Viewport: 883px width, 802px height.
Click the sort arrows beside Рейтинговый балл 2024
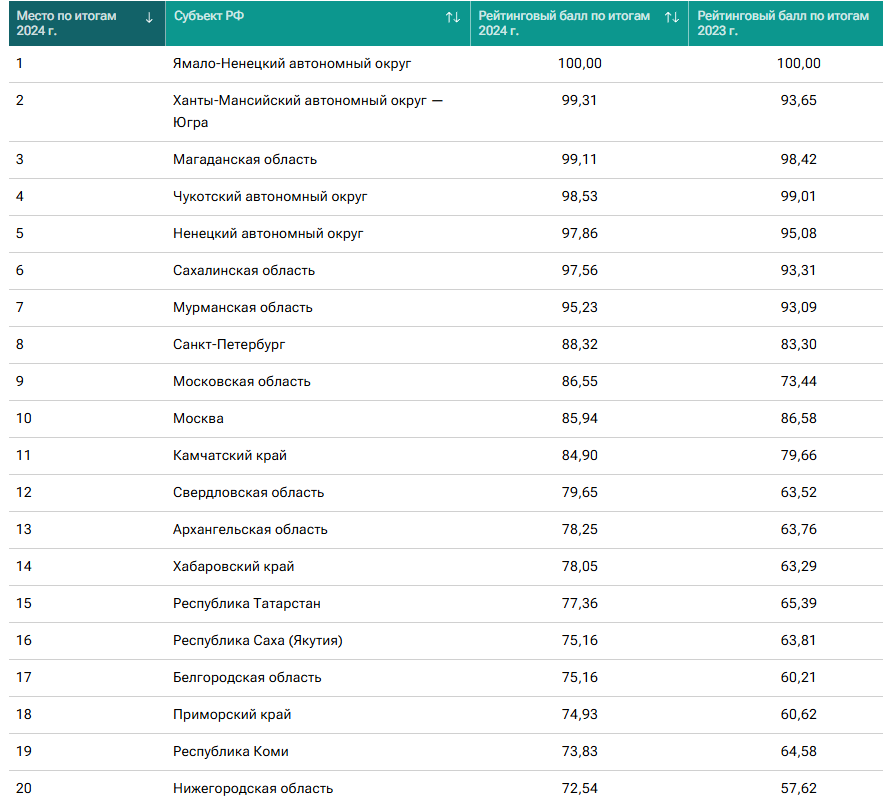[671, 17]
